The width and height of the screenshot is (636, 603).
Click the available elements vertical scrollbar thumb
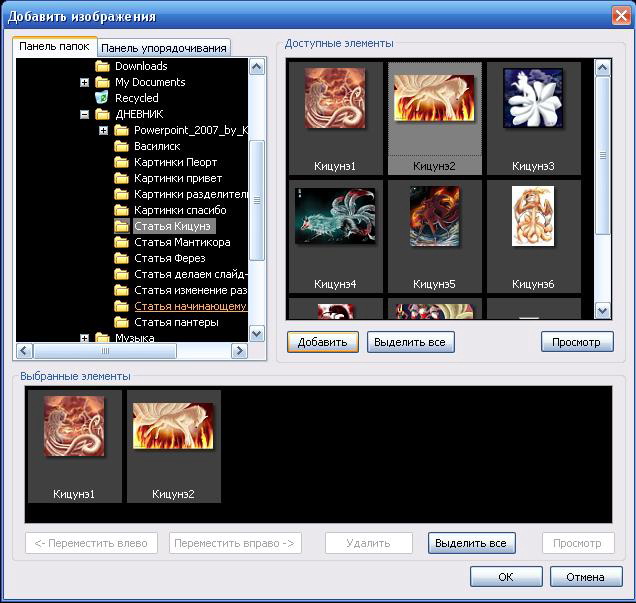coord(603,155)
